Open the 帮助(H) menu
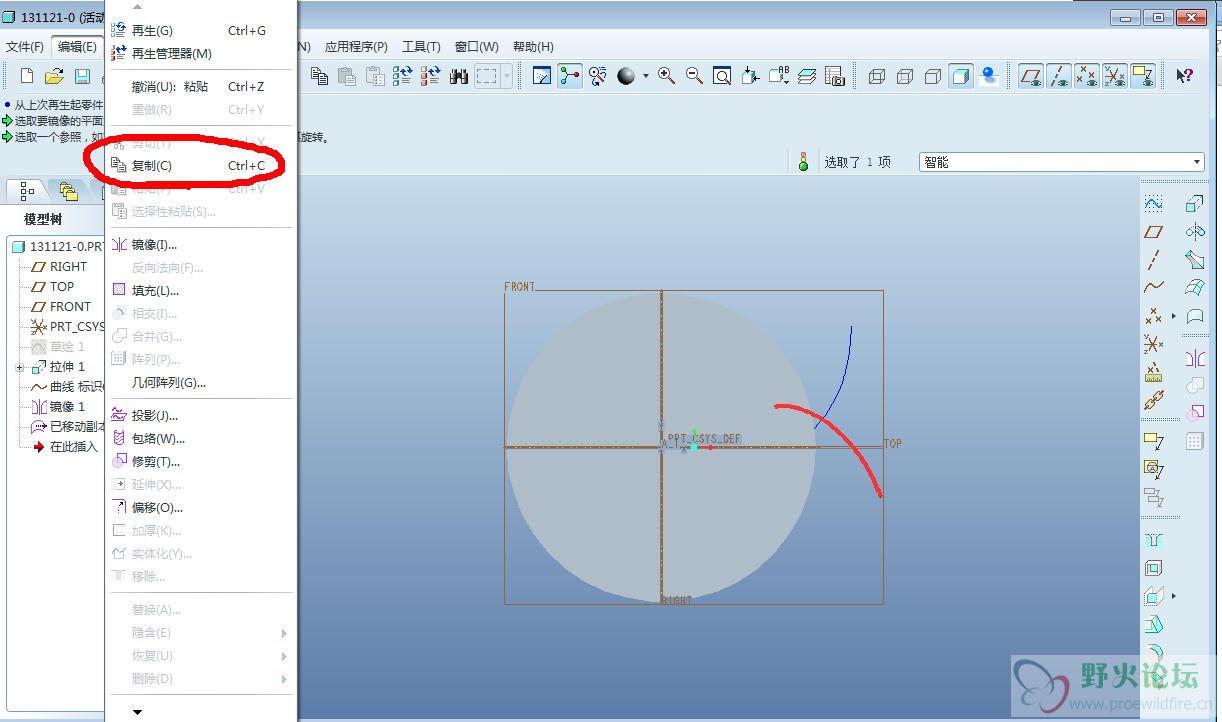Image resolution: width=1222 pixels, height=722 pixels. 533,47
